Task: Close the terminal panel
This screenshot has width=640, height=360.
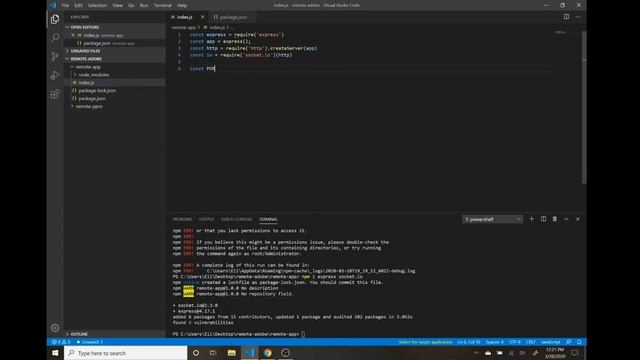Action: pos(578,219)
